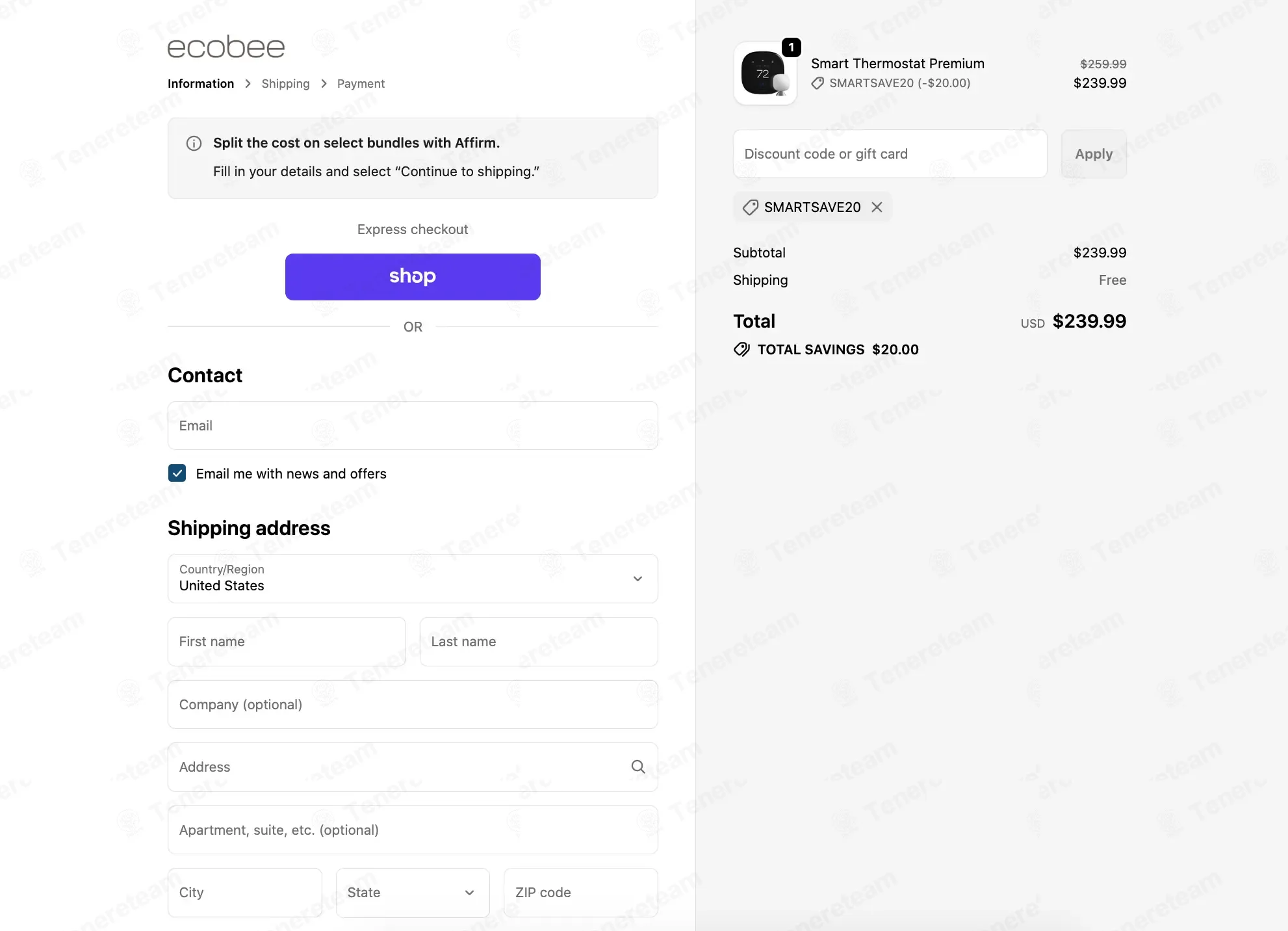Click the discount tag icon under product name
Screen dimensions: 1288x931
(x=818, y=83)
